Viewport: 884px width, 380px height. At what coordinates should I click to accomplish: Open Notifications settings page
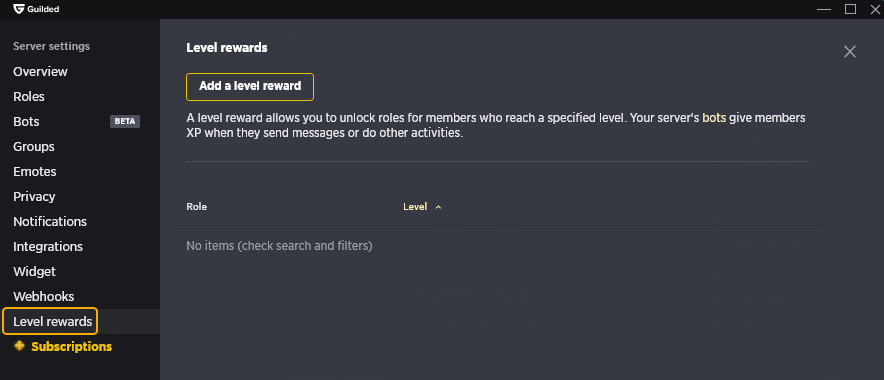click(50, 221)
